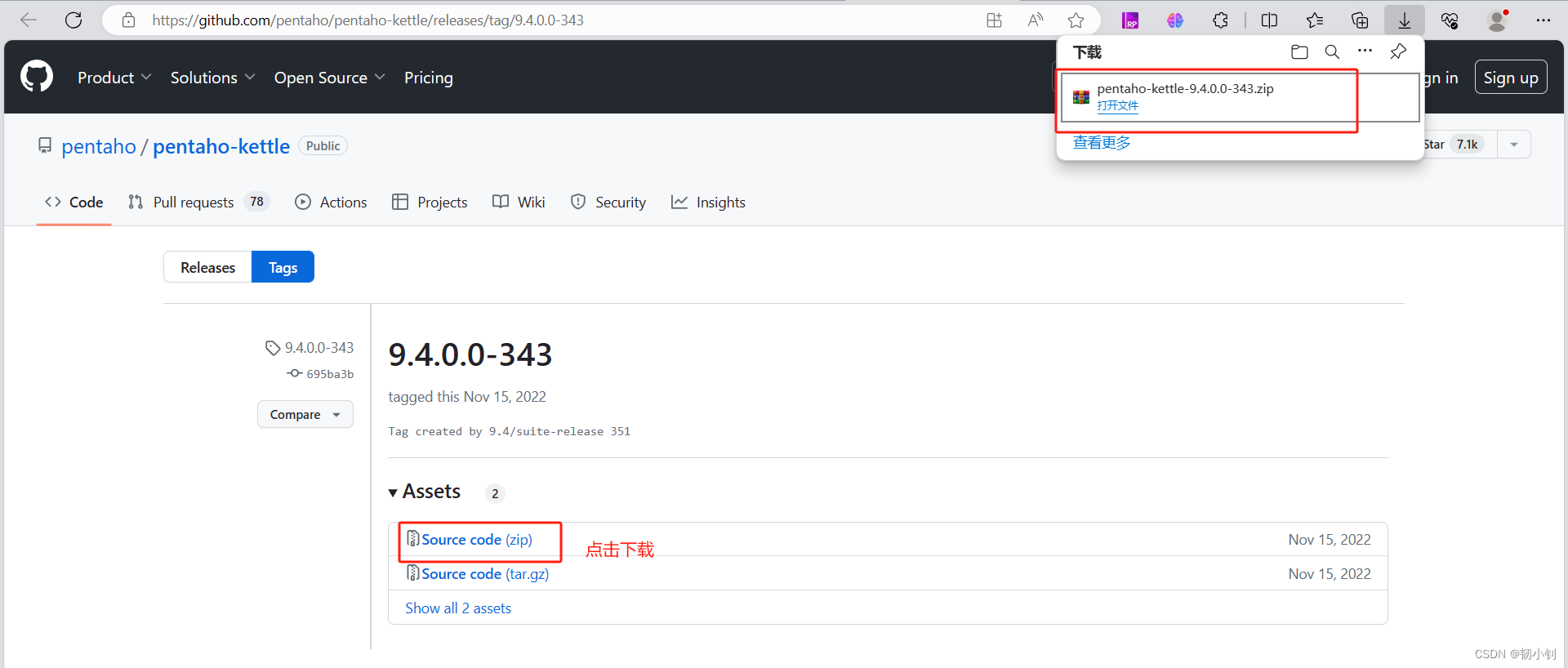Switch to the Insights tab
The width and height of the screenshot is (1568, 668).
pyautogui.click(x=708, y=202)
